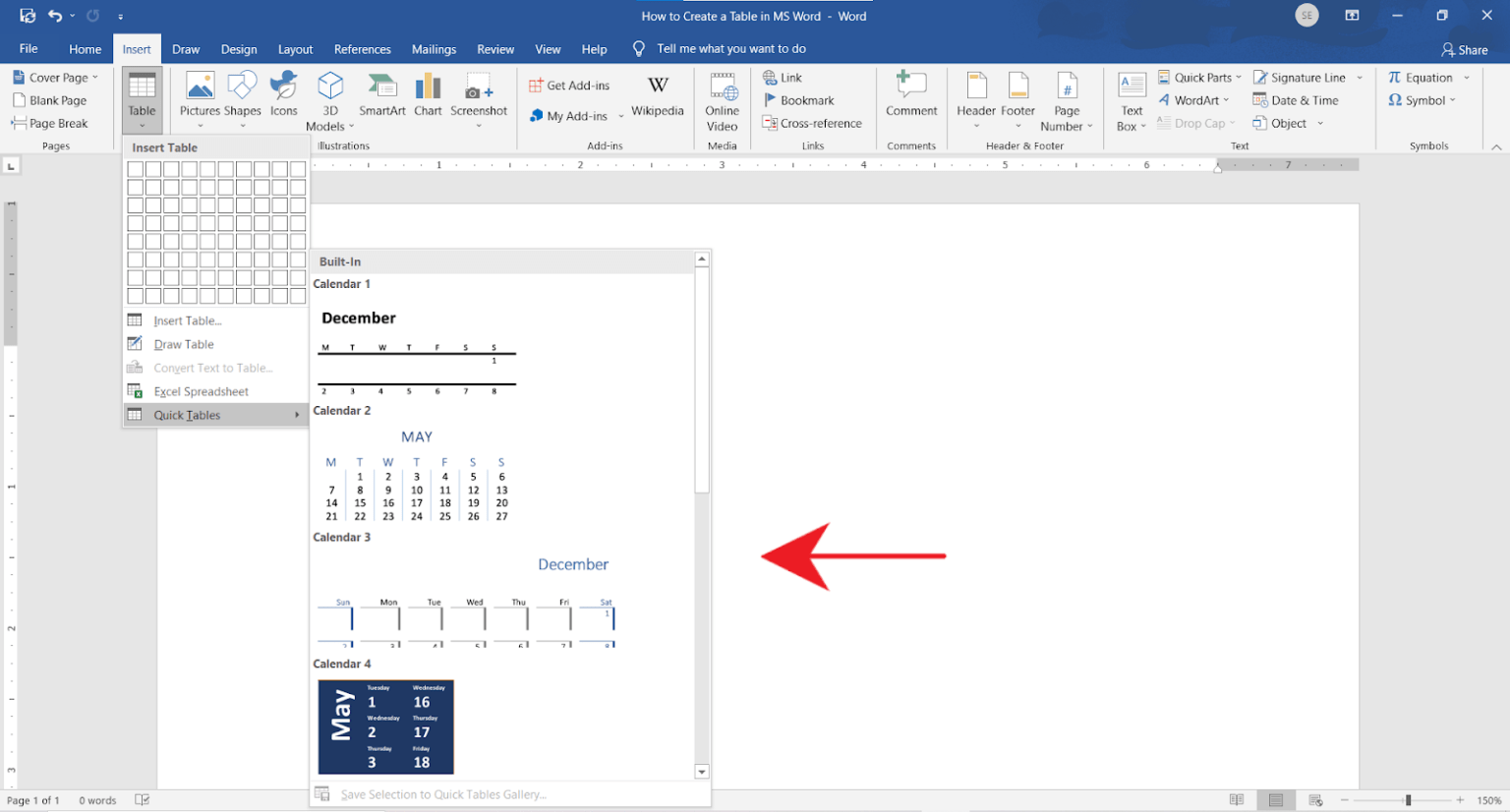Open Page Number options
The image size is (1510, 812).
click(1067, 102)
